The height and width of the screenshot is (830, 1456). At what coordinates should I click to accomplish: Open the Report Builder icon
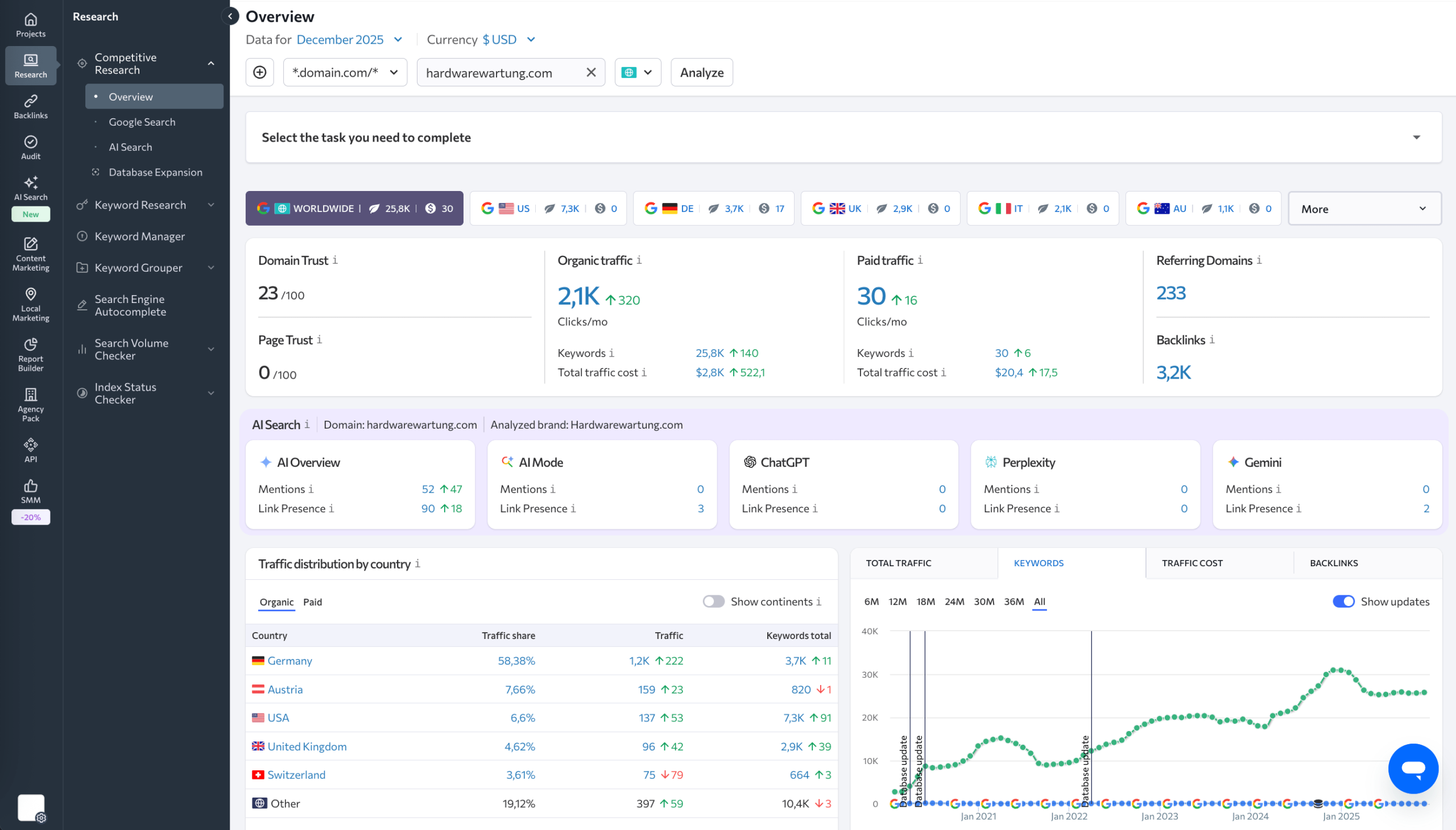(31, 354)
